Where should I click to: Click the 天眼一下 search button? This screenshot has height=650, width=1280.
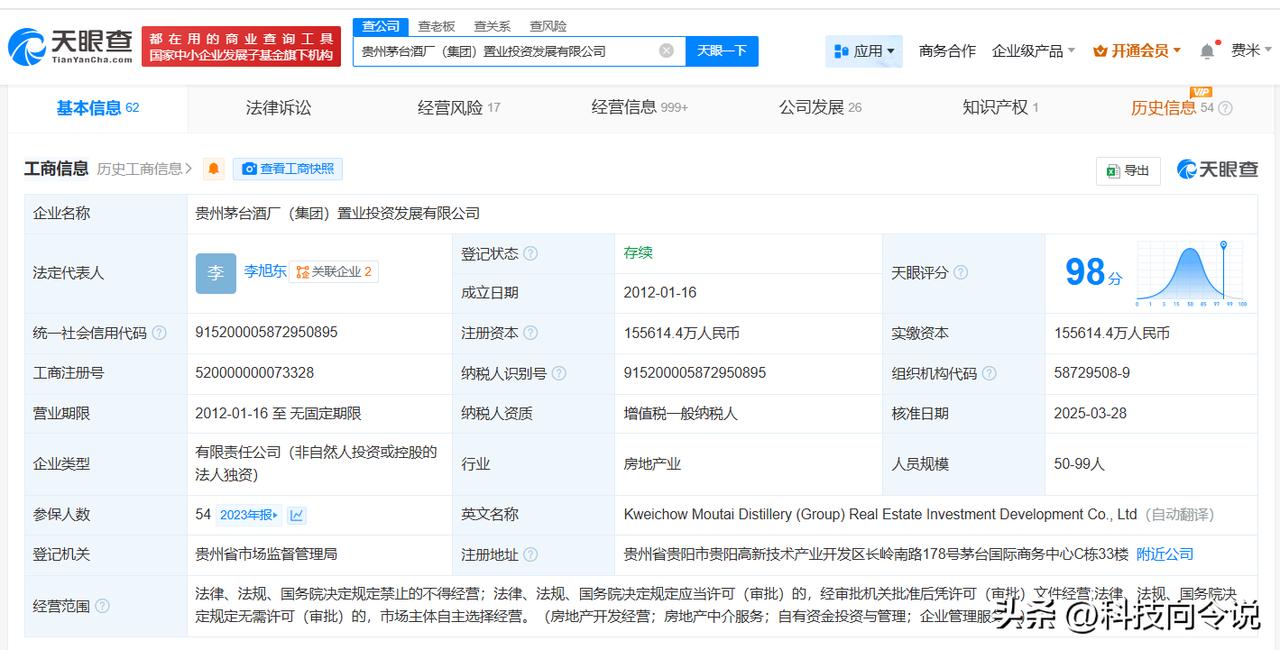pos(722,51)
